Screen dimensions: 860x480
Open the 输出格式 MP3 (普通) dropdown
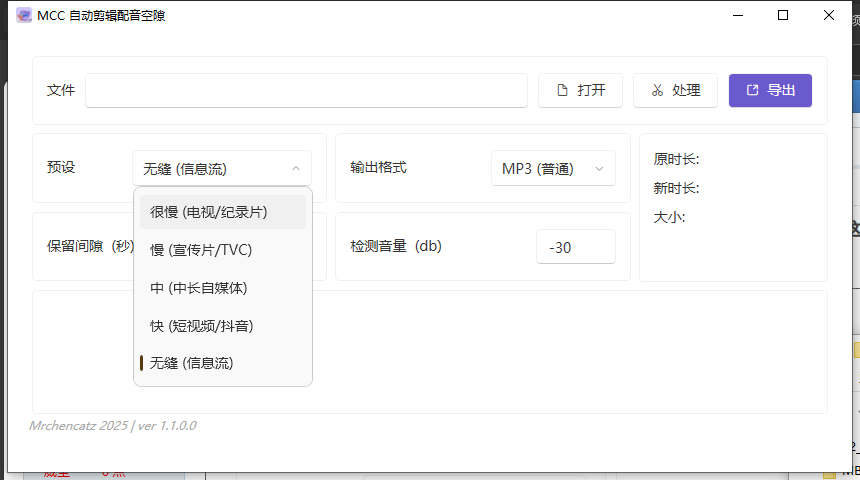(553, 168)
